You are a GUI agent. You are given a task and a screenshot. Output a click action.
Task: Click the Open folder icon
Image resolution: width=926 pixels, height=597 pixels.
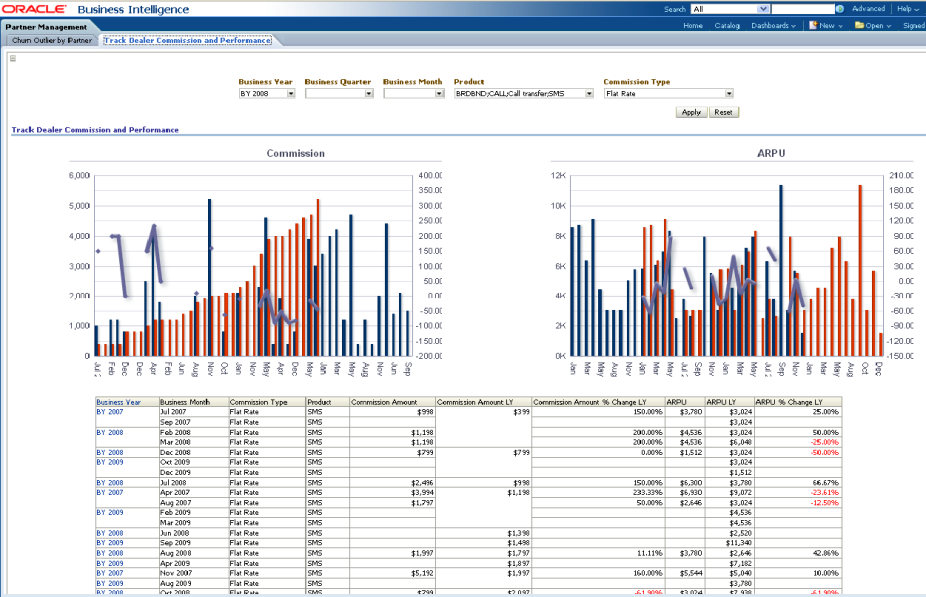[859, 25]
